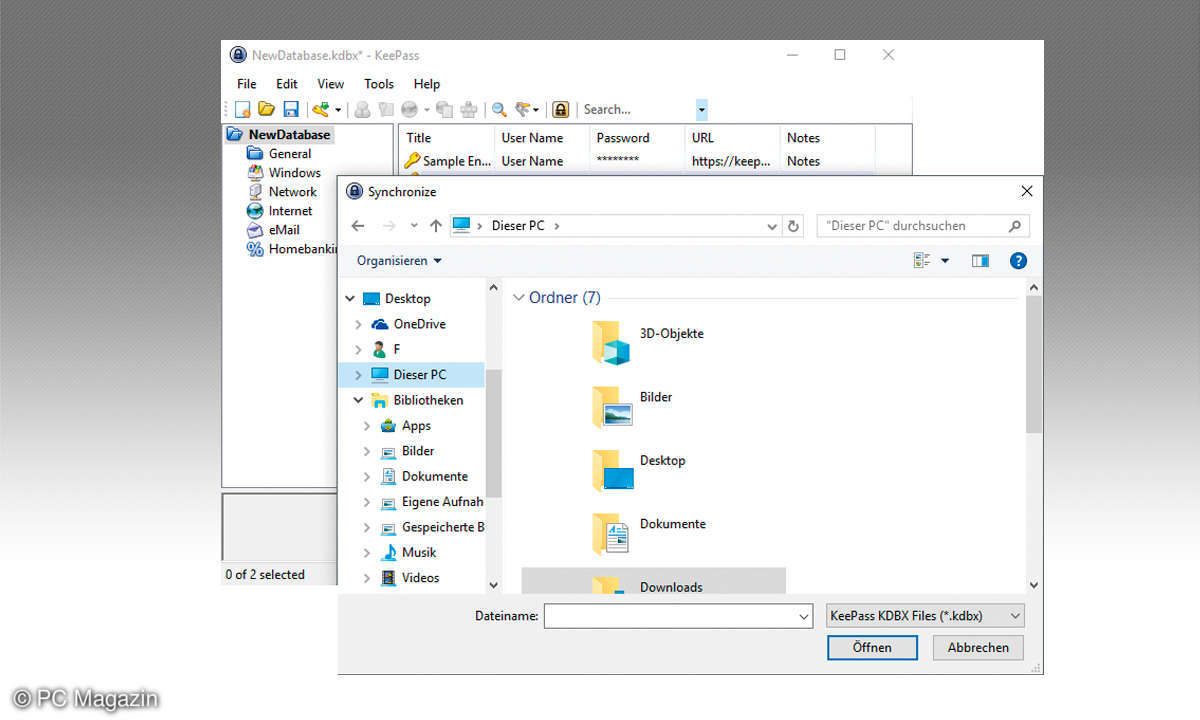Expand the Dieser PC node in navigation tree
Screen dimensions: 1200x720
(x=358, y=375)
